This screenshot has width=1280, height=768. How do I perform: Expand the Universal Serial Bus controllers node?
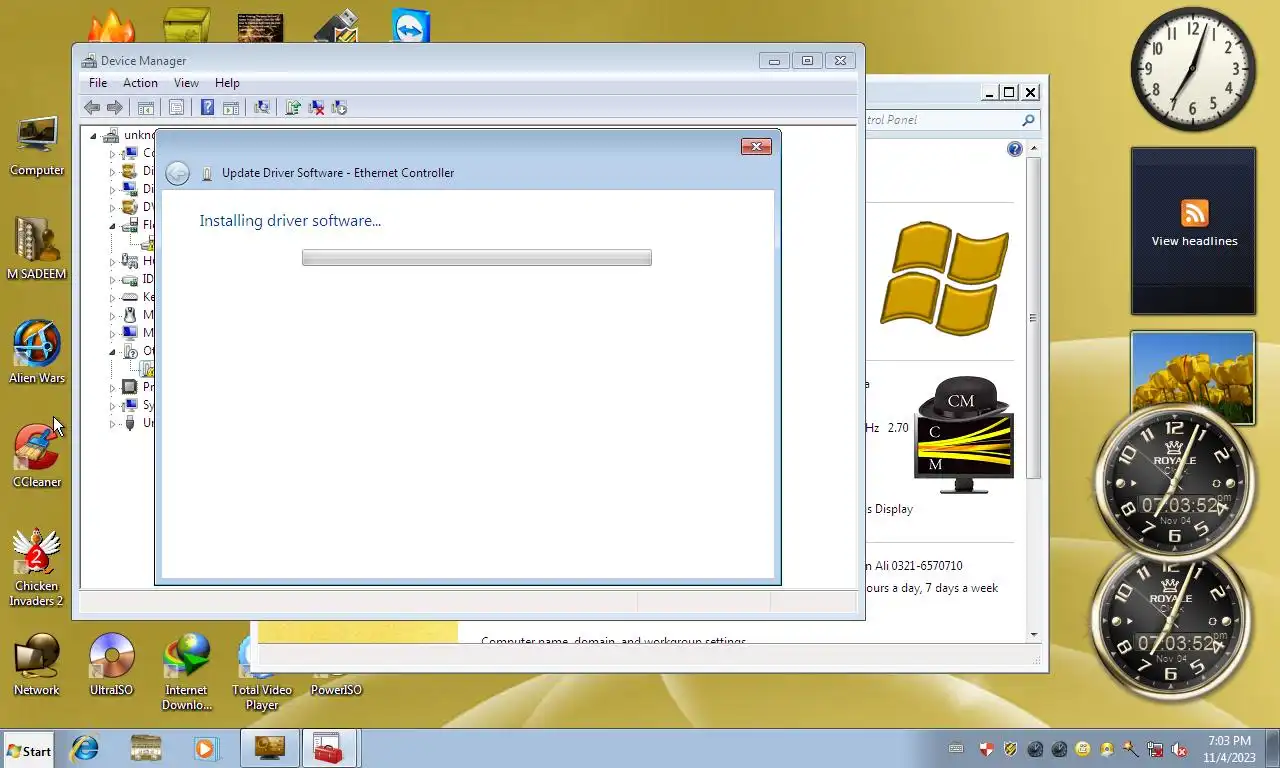pos(112,424)
